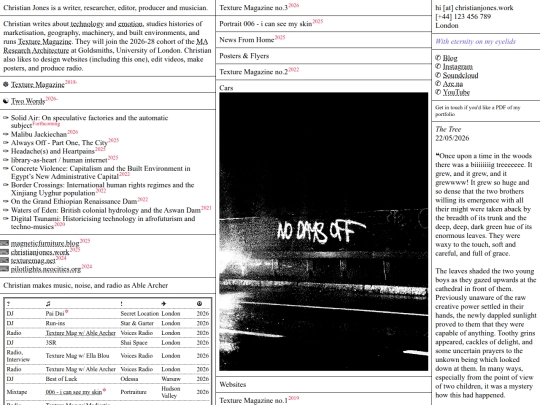
Task: Click 'Malibu Jackiechan' writing entry
Action: coord(39,134)
